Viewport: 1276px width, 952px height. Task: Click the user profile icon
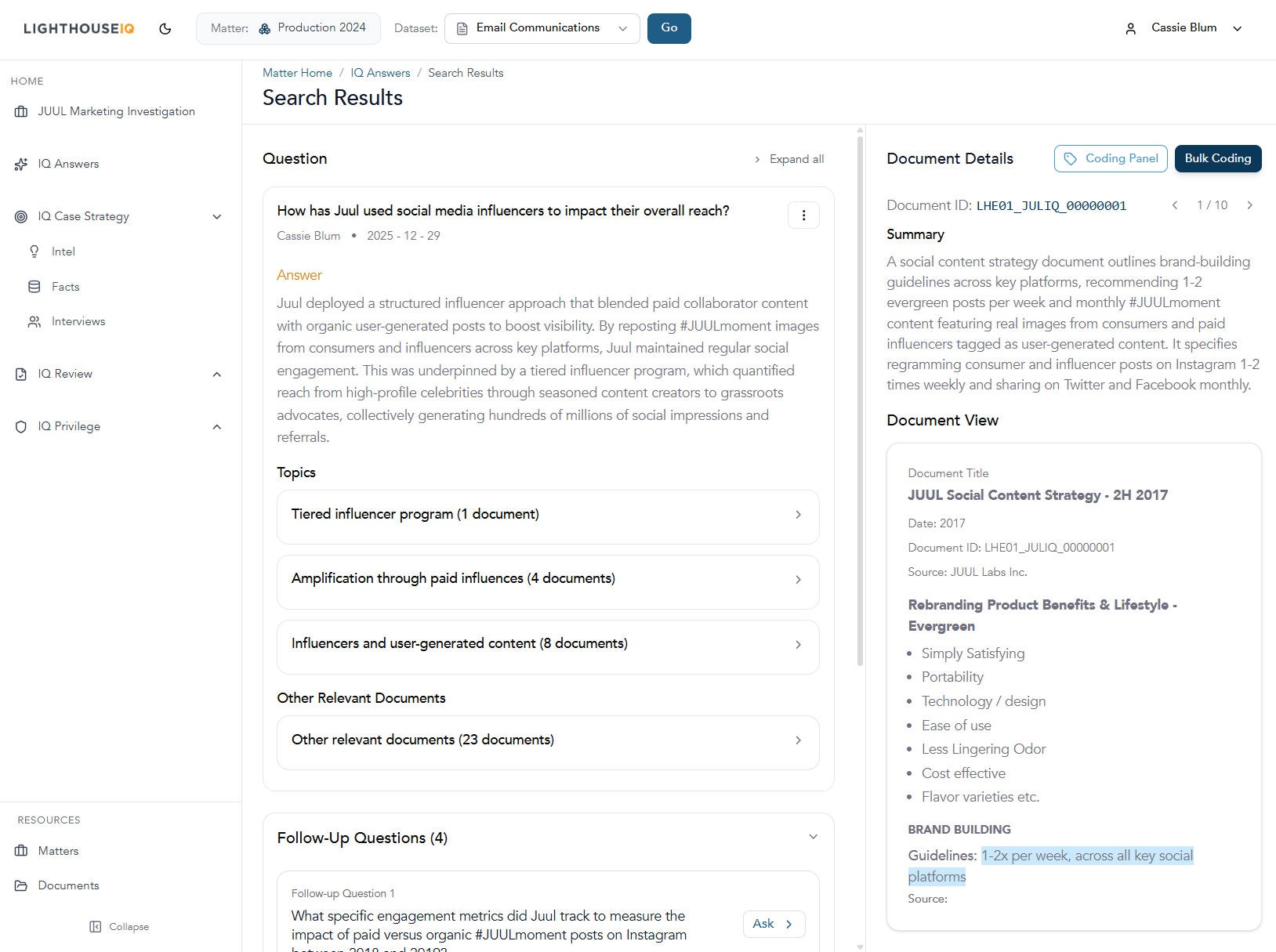point(1130,29)
